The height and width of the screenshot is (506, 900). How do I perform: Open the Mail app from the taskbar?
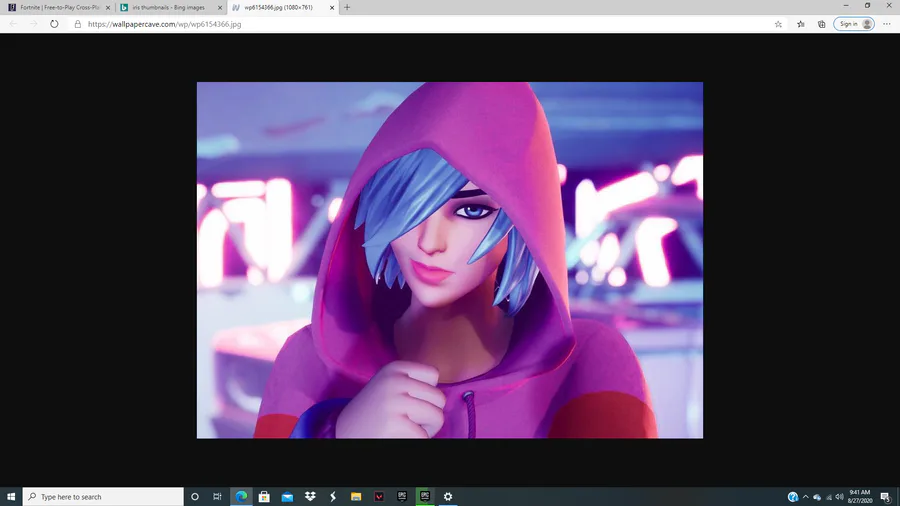287,496
